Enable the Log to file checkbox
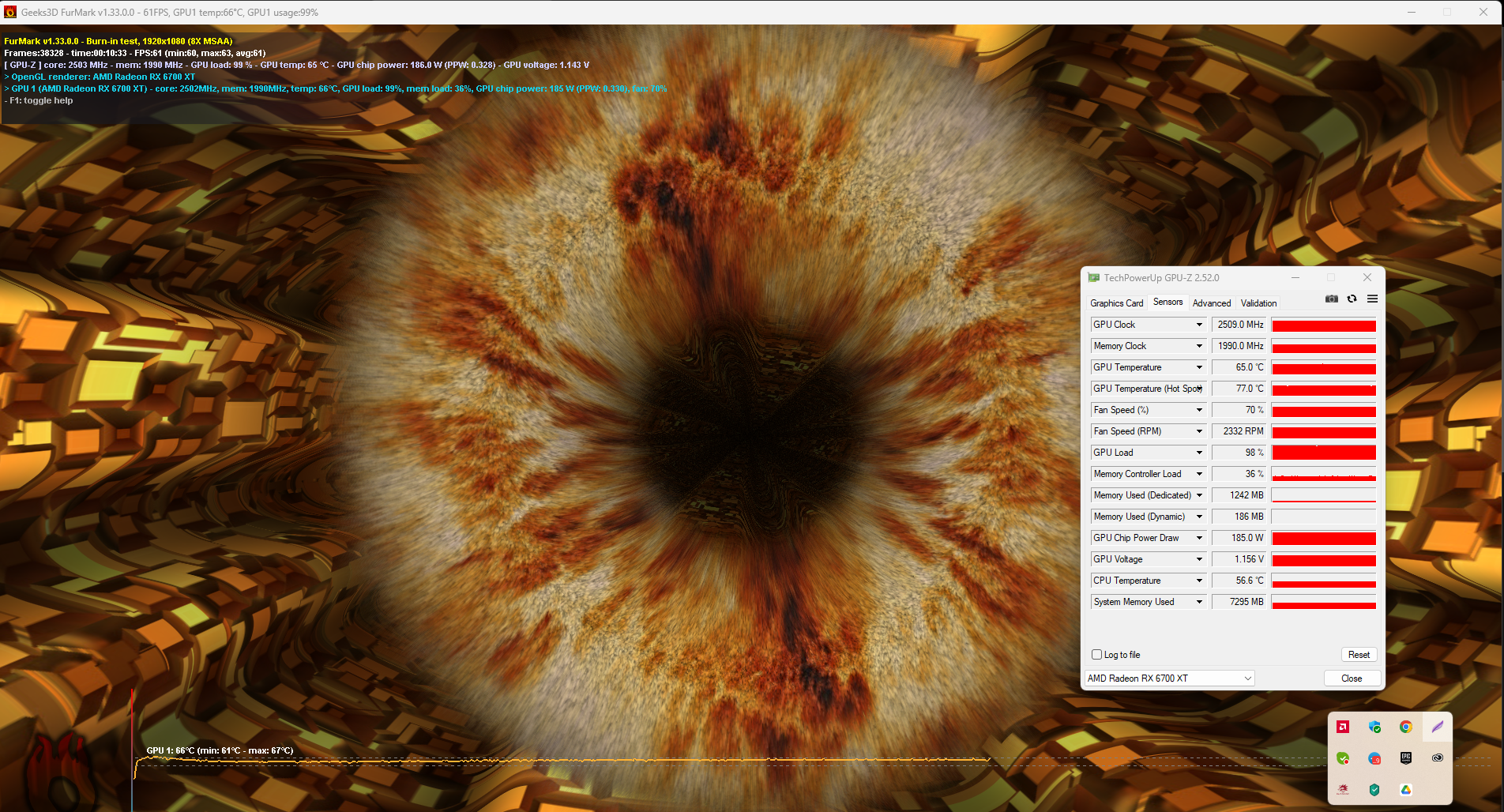The height and width of the screenshot is (812, 1504). pos(1096,655)
